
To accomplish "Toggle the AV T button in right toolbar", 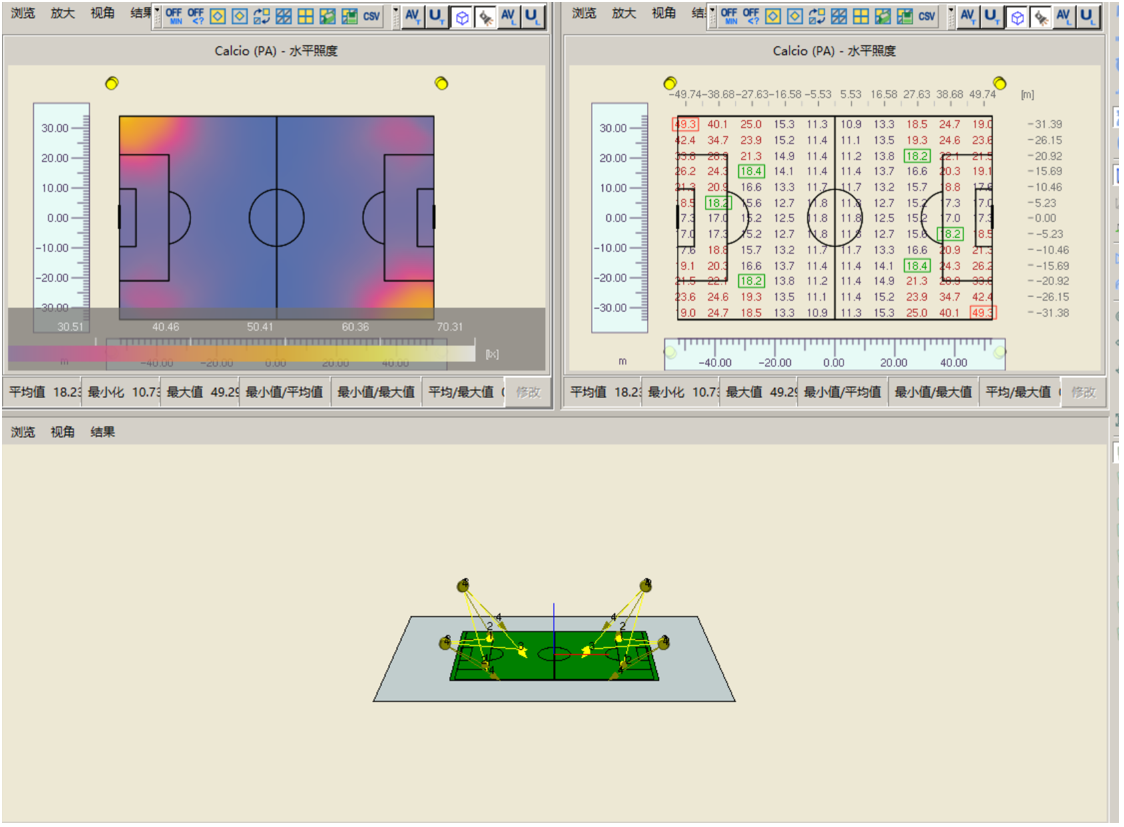I will coord(968,17).
